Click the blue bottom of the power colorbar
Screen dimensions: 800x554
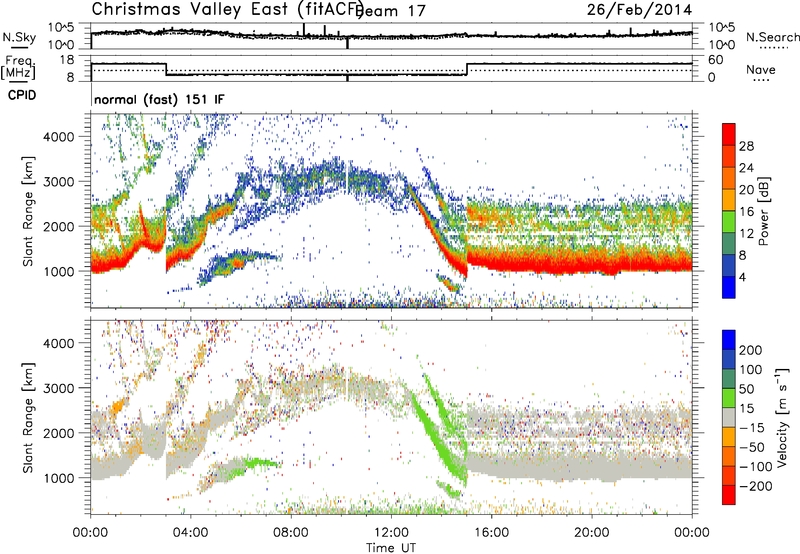coord(729,287)
